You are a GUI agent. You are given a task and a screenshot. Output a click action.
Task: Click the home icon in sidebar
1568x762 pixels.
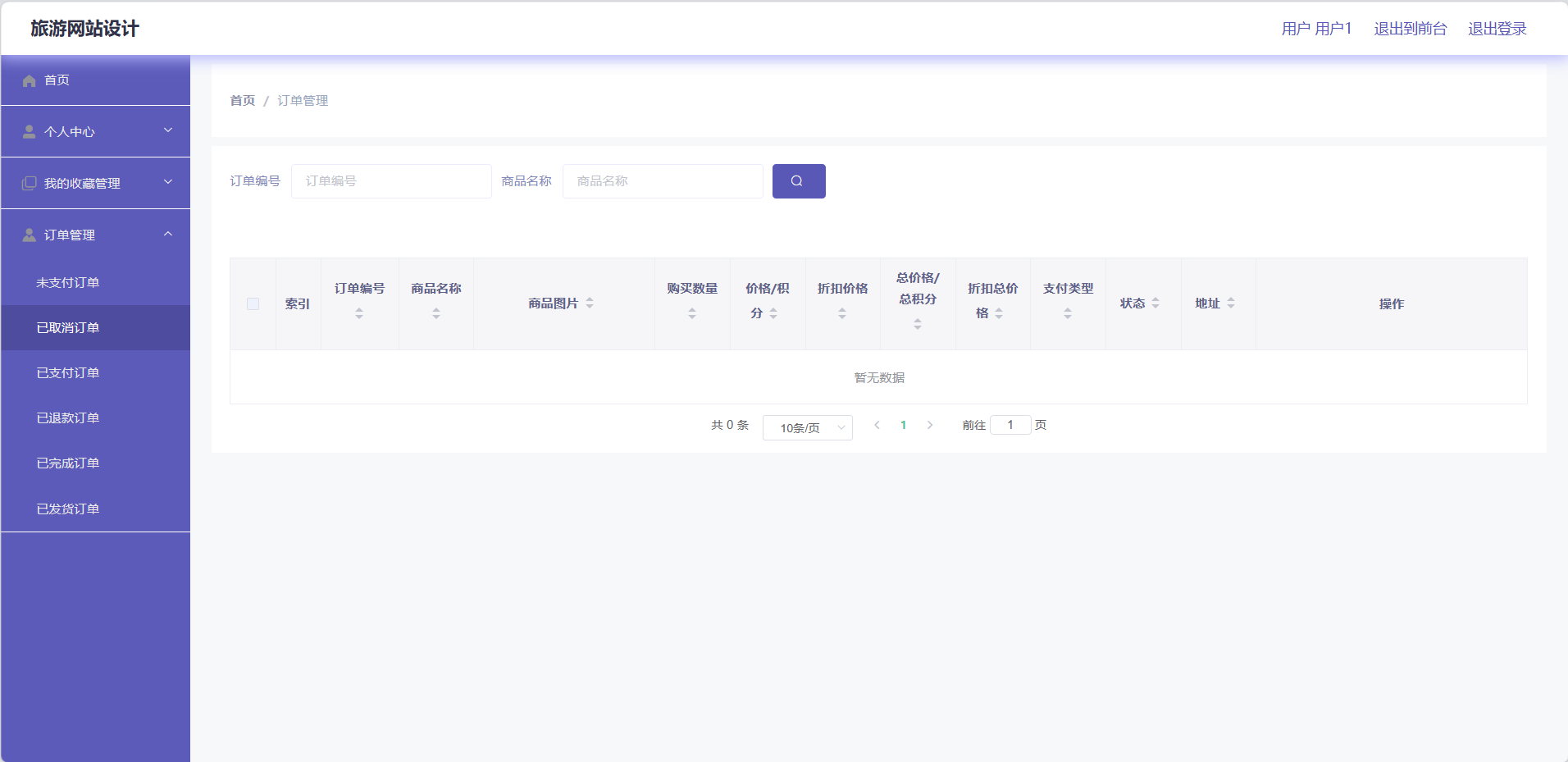click(30, 80)
